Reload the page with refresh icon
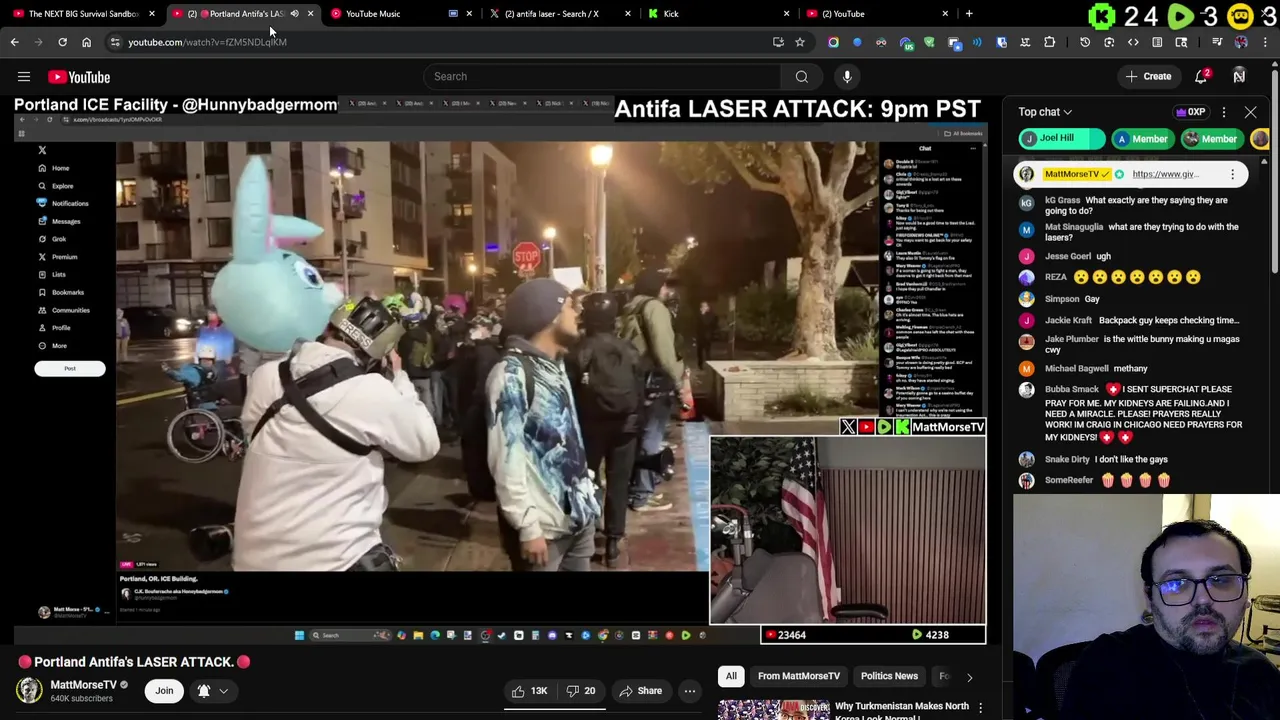This screenshot has height=720, width=1280. [x=62, y=42]
